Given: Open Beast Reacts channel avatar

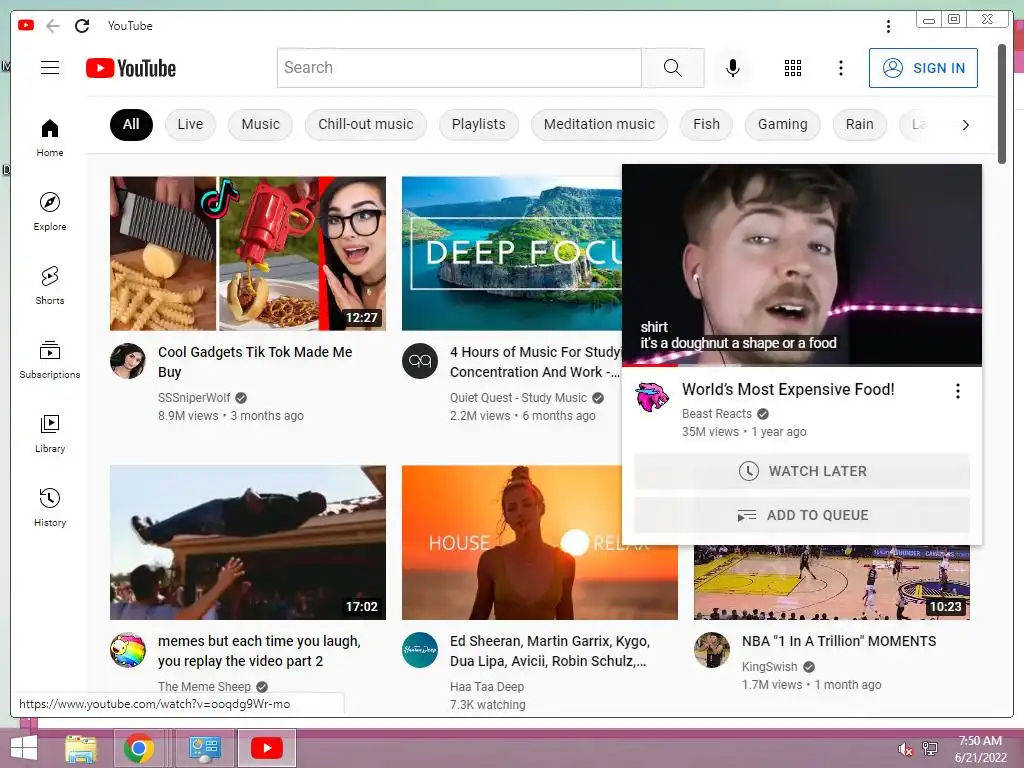Looking at the screenshot, I should (x=652, y=396).
